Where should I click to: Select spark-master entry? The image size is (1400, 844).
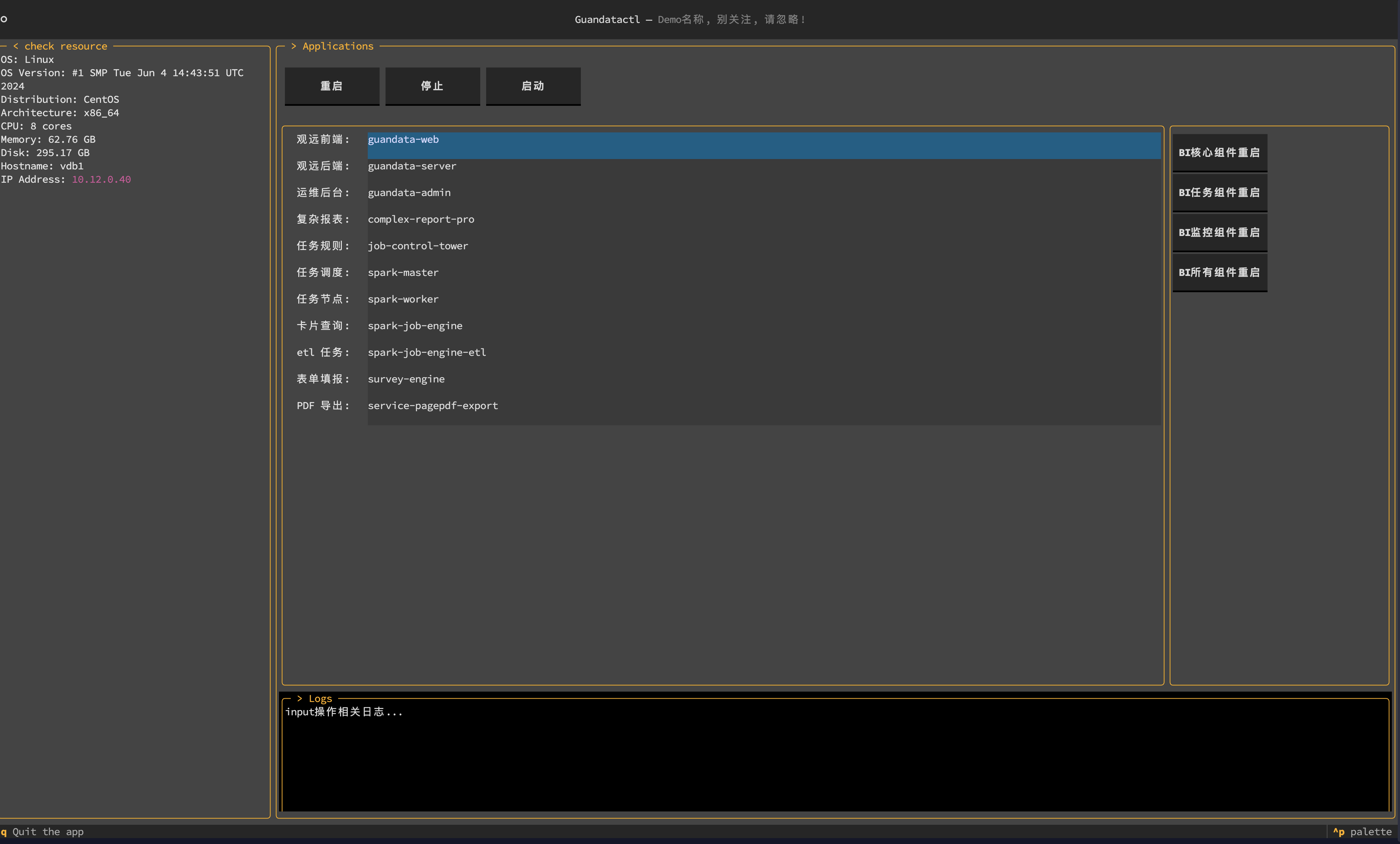click(x=403, y=273)
